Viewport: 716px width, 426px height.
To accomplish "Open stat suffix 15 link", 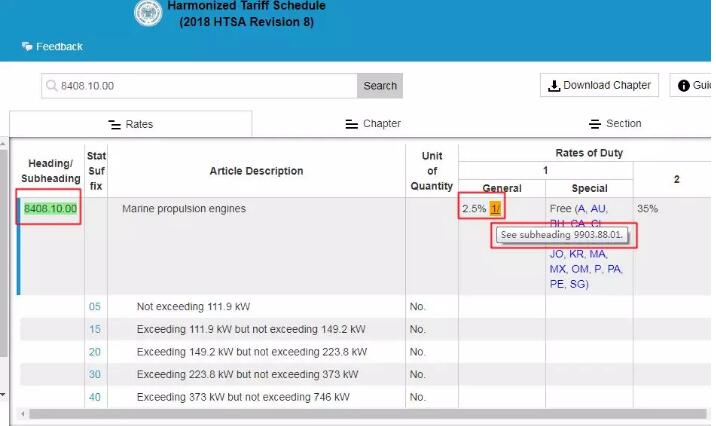I will click(94, 329).
